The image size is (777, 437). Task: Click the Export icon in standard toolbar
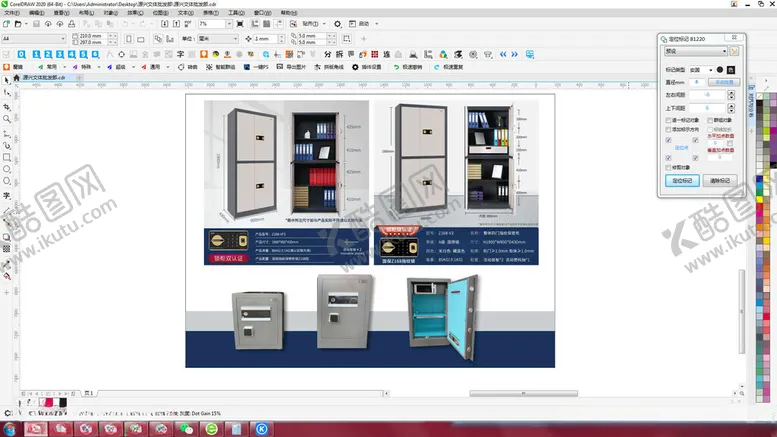pyautogui.click(x=176, y=24)
